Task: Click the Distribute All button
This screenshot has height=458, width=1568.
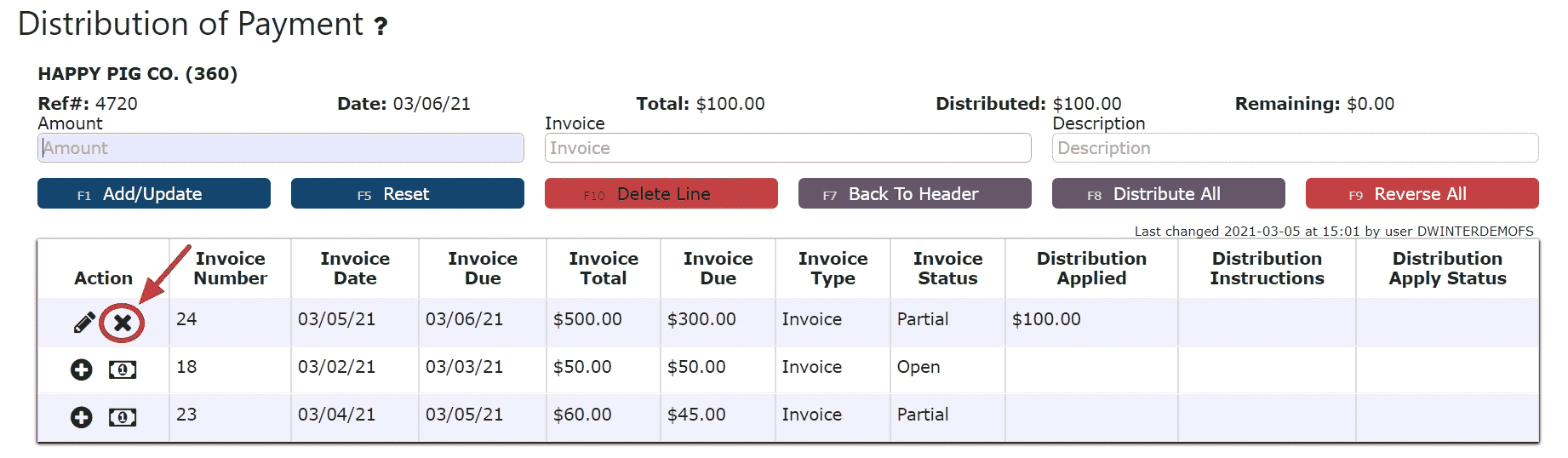Action: tap(1168, 194)
